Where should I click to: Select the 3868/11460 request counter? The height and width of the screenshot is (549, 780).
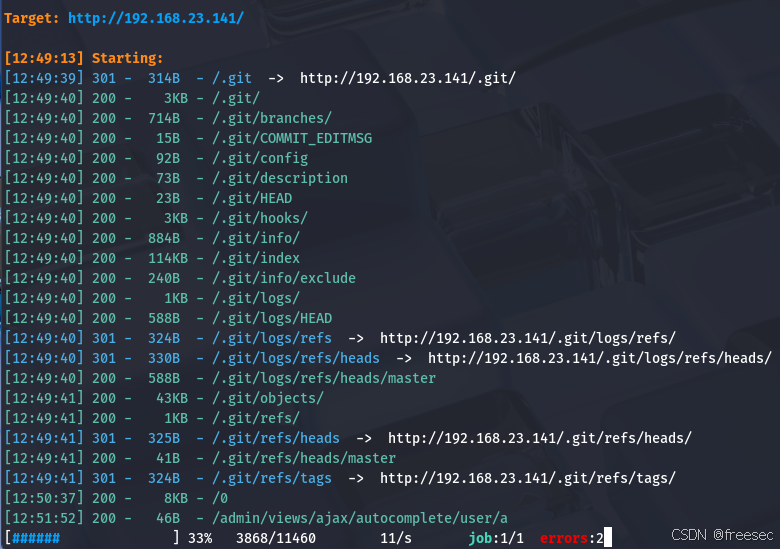coord(276,538)
